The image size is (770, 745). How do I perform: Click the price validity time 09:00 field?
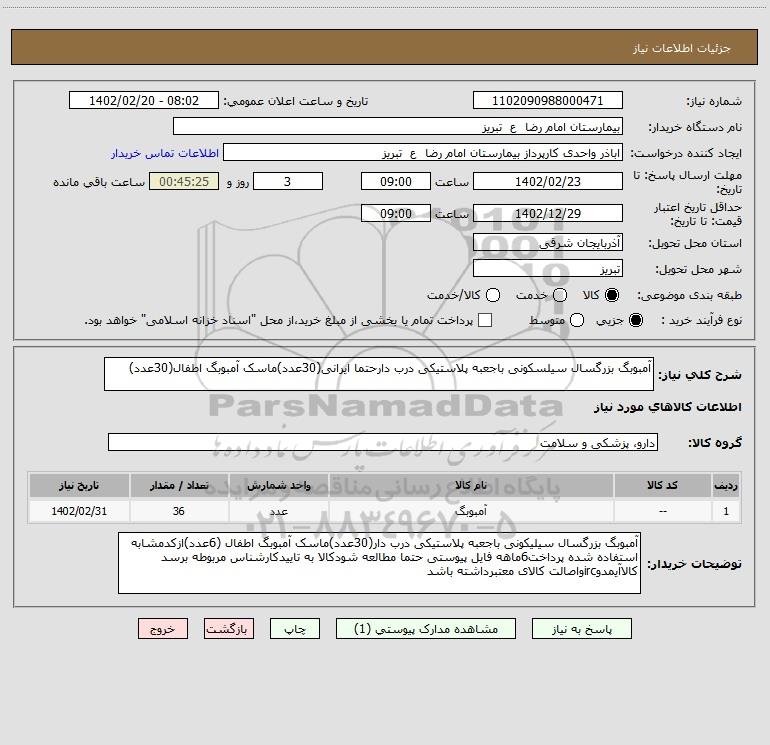coord(396,213)
